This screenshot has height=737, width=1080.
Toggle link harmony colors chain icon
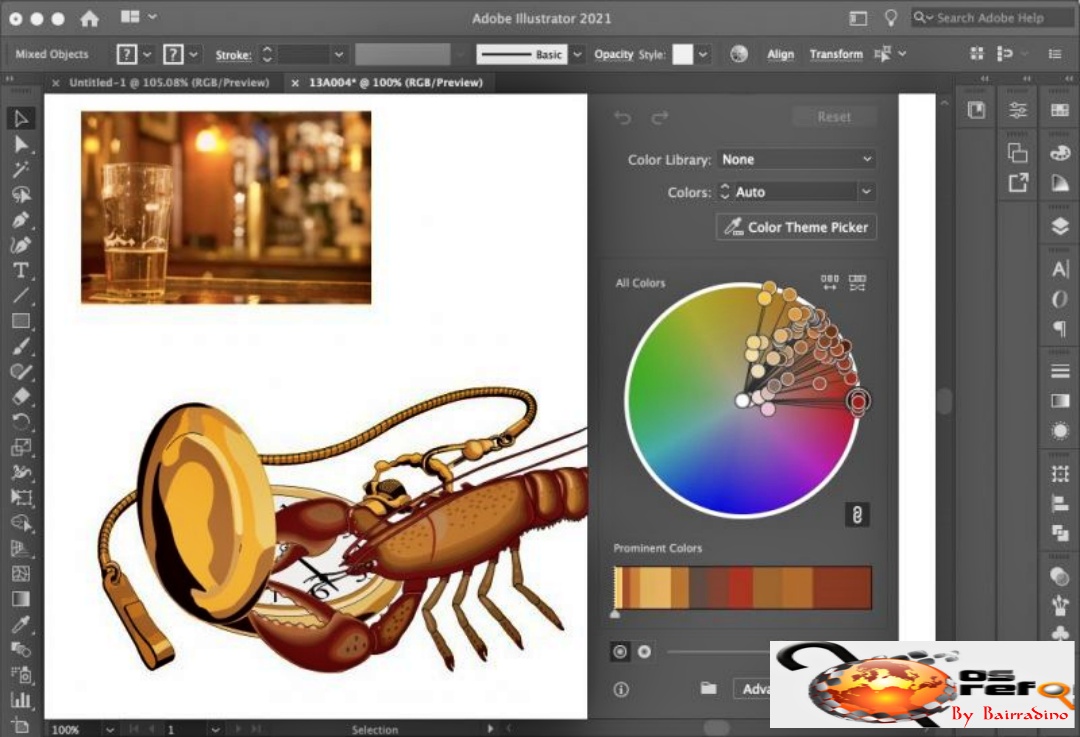point(857,515)
